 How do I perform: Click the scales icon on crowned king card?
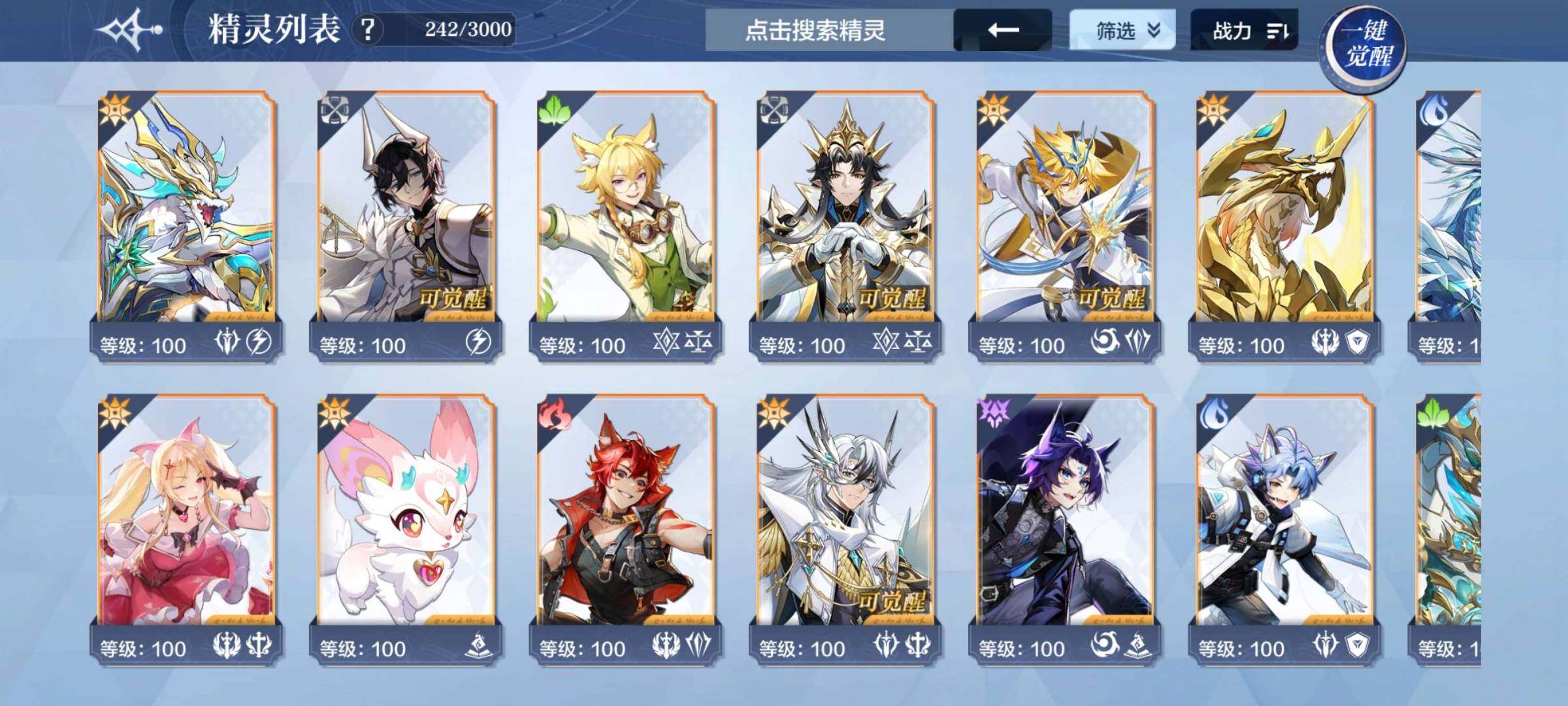(x=917, y=341)
